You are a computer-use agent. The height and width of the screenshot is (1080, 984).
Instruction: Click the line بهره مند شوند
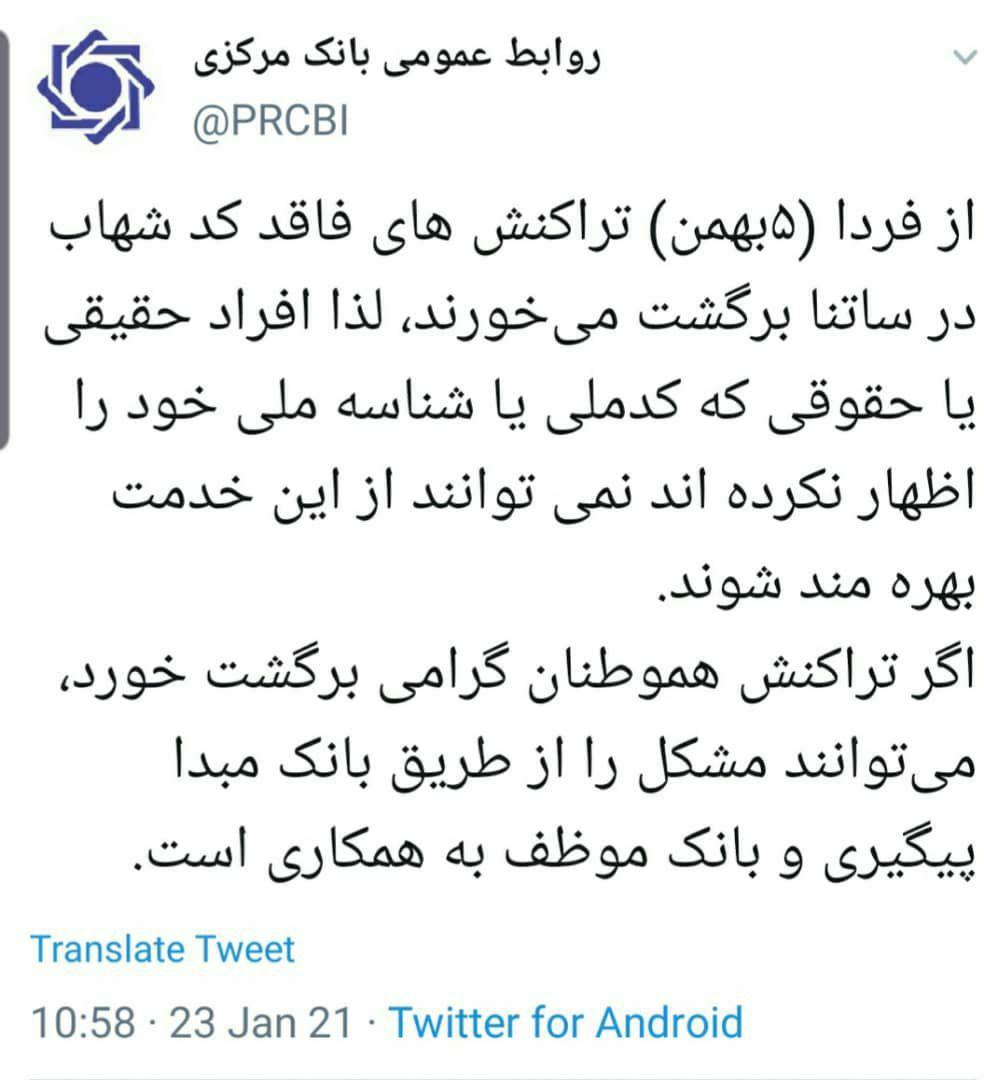815,586
